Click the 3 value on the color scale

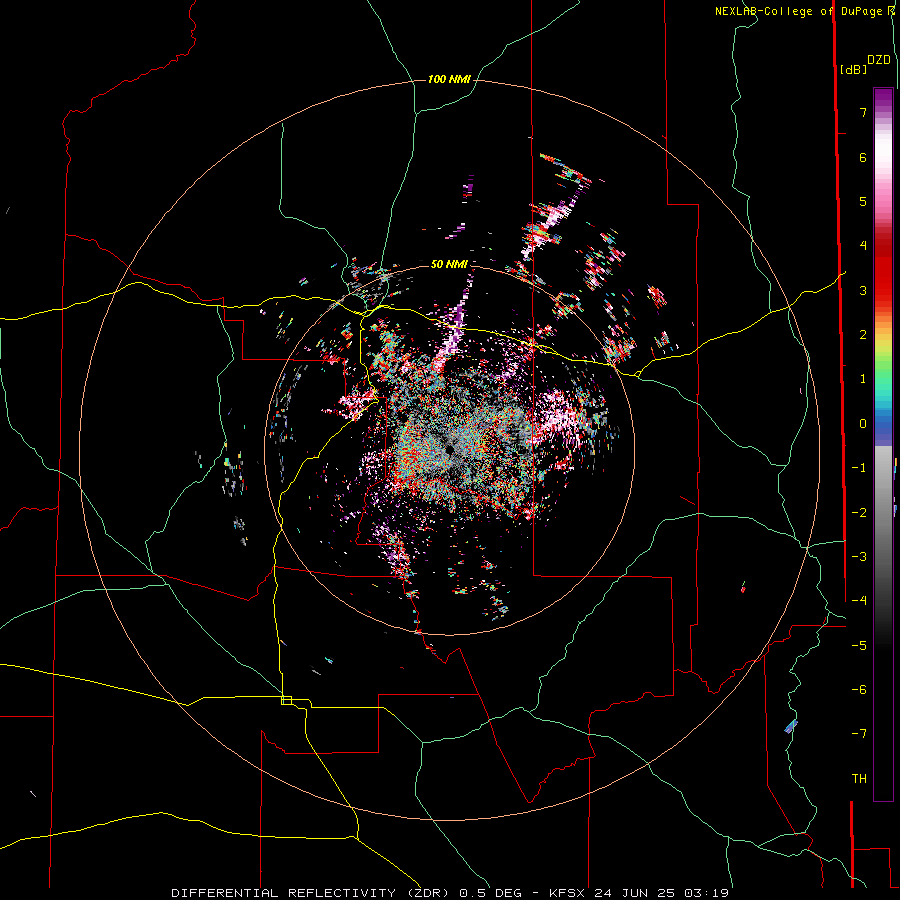[x=863, y=290]
